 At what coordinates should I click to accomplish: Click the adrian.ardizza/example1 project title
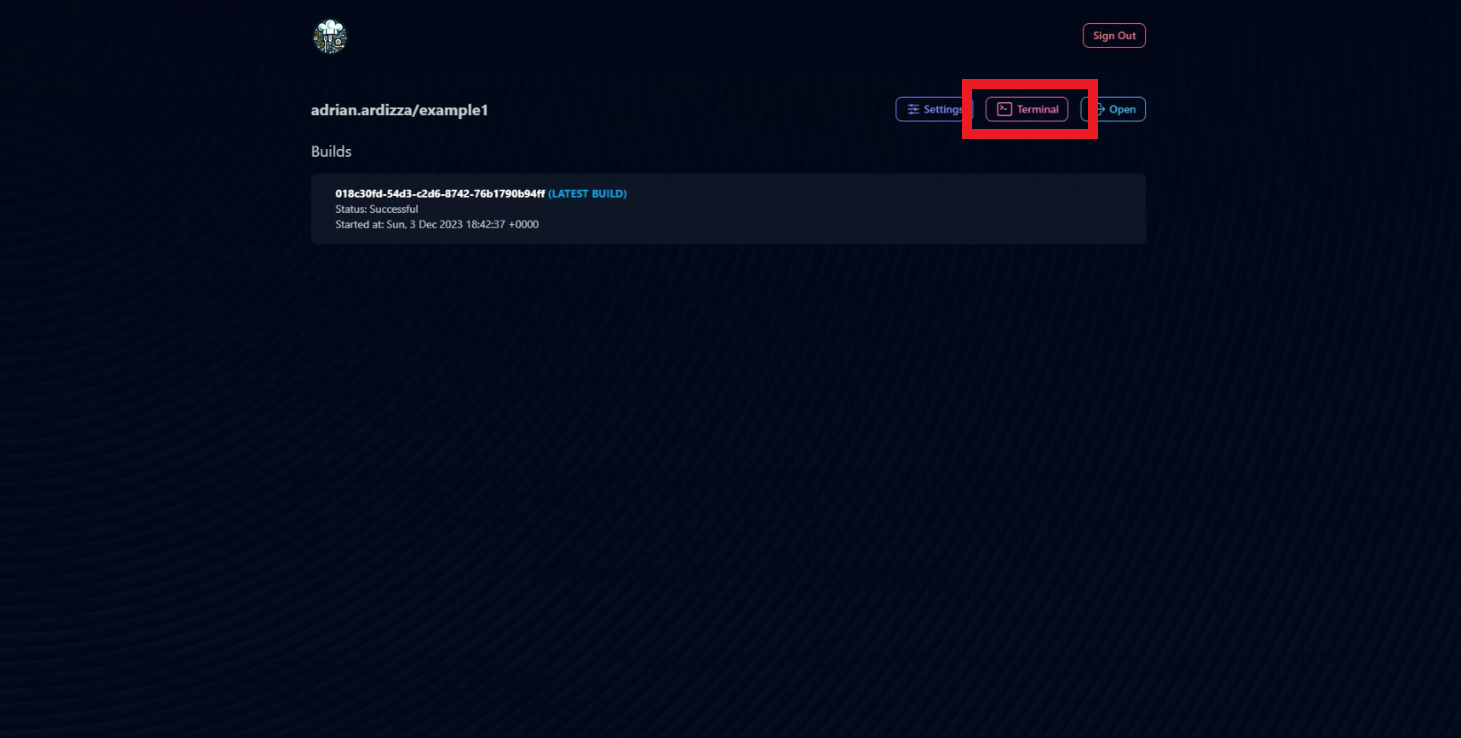point(399,110)
